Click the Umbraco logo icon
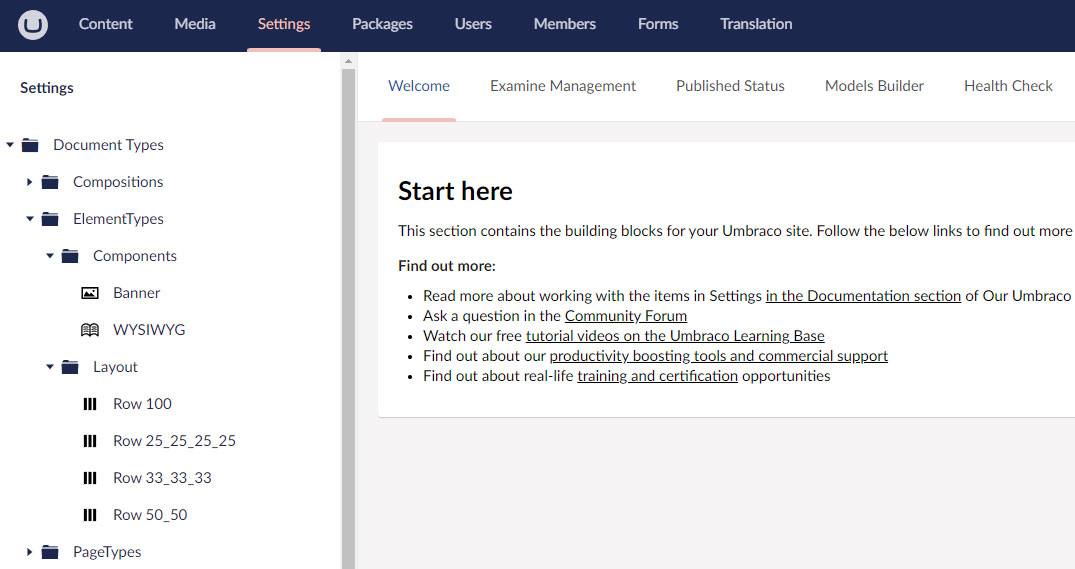Screen dimensions: 1075x569 pos(32,25)
